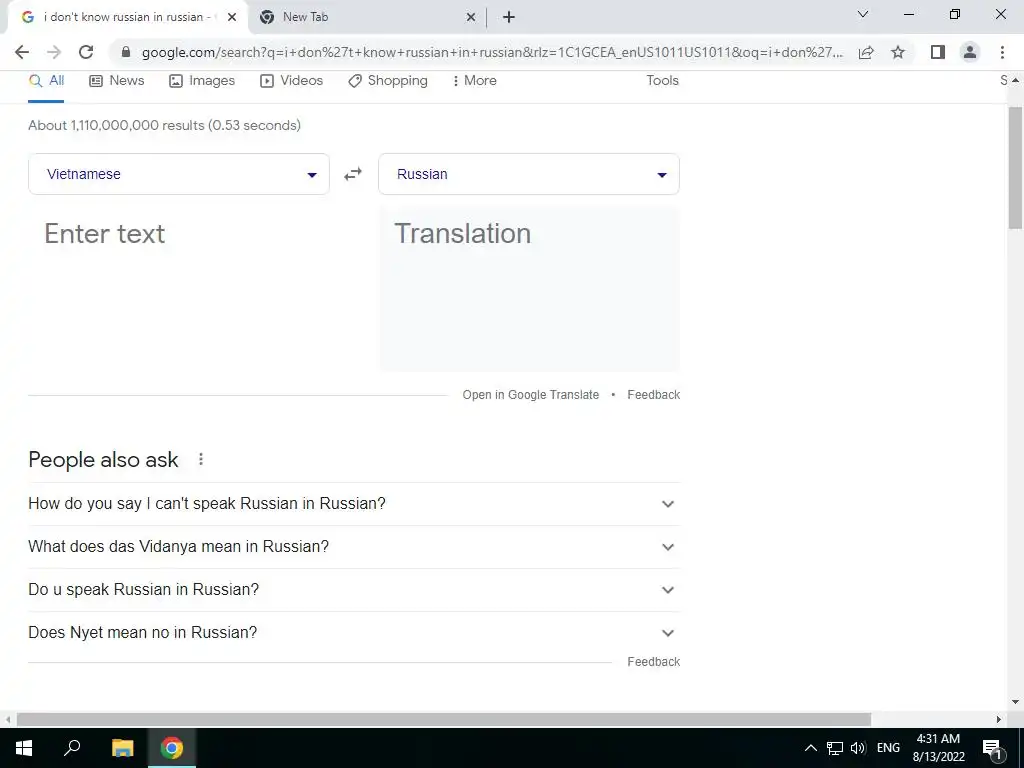The width and height of the screenshot is (1024, 768).
Task: Open the tab search chevron in the title bar
Action: click(863, 14)
